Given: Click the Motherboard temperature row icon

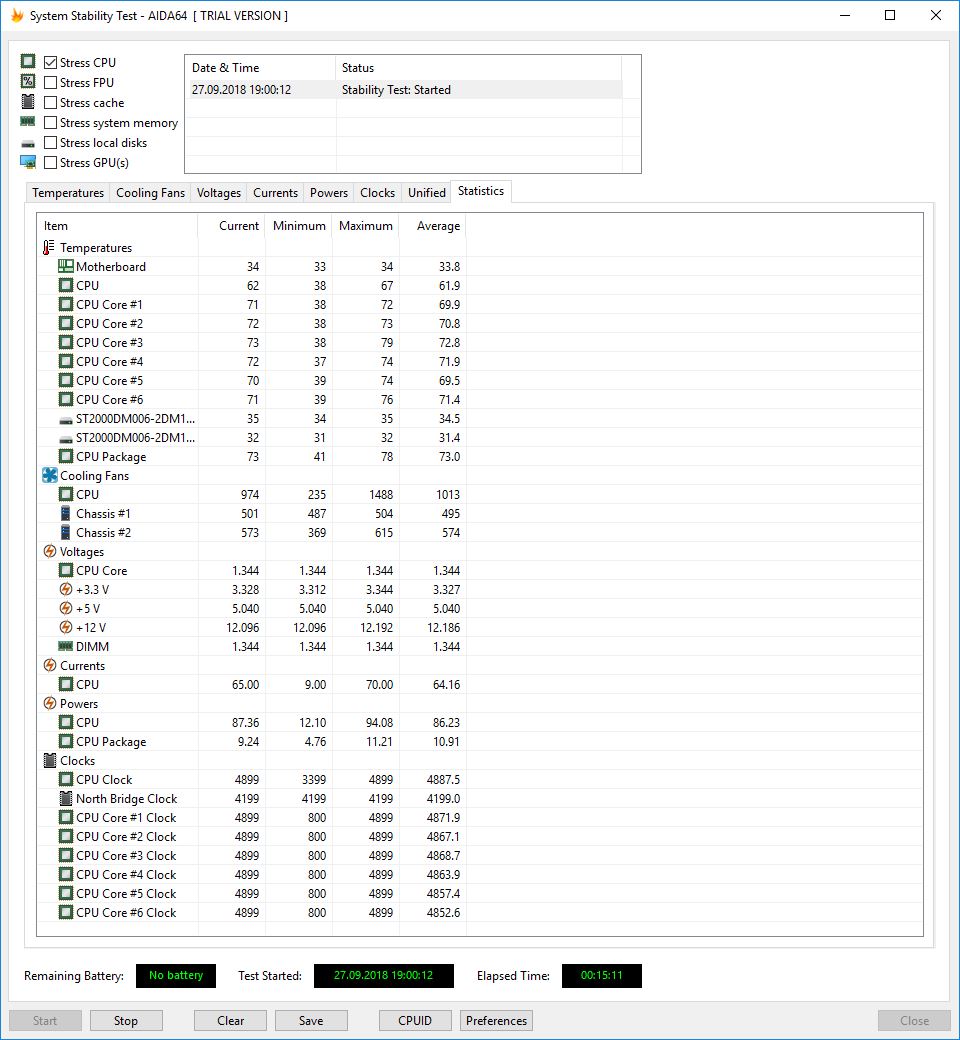Looking at the screenshot, I should click(66, 267).
